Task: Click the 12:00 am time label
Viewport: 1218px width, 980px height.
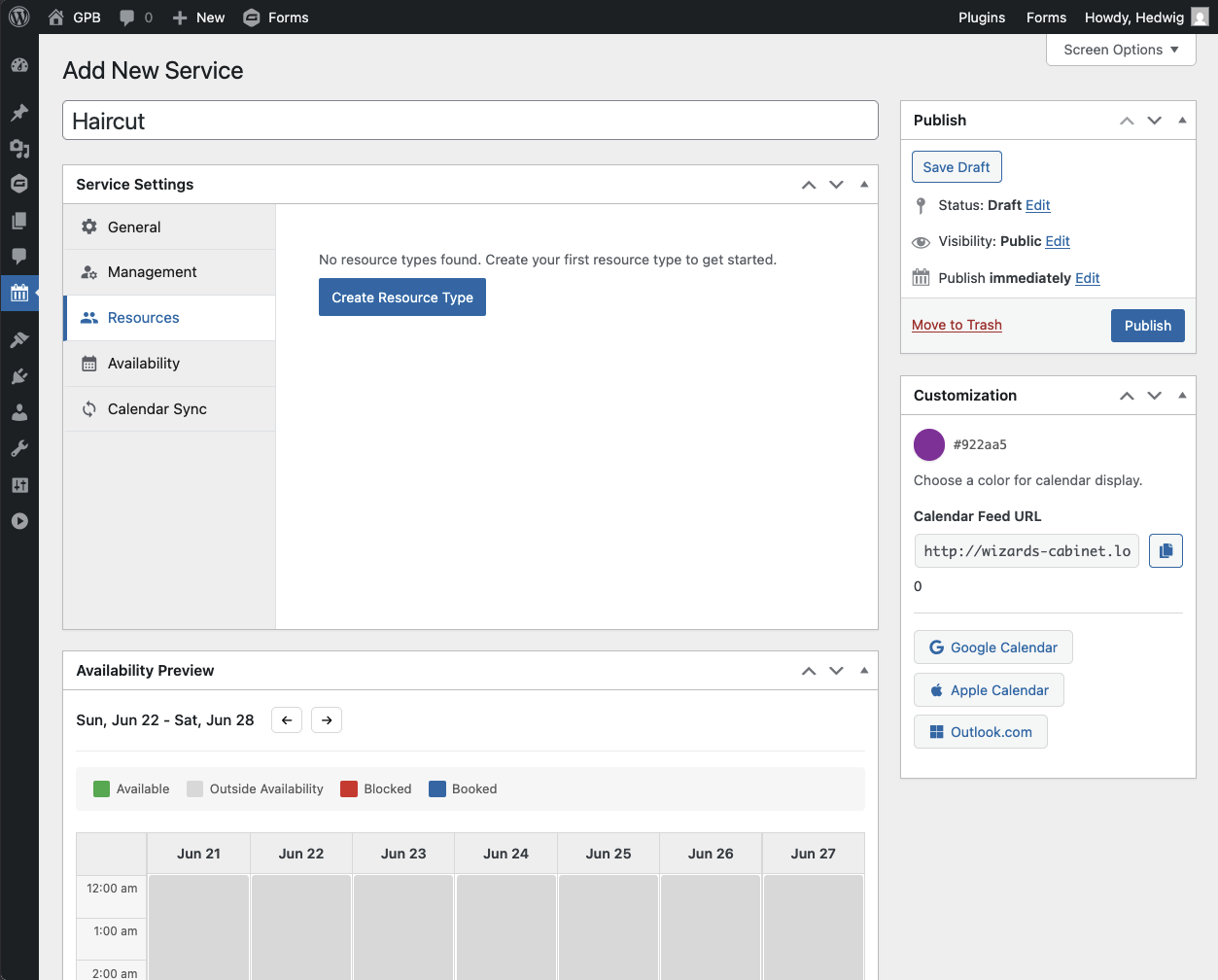Action: (112, 889)
